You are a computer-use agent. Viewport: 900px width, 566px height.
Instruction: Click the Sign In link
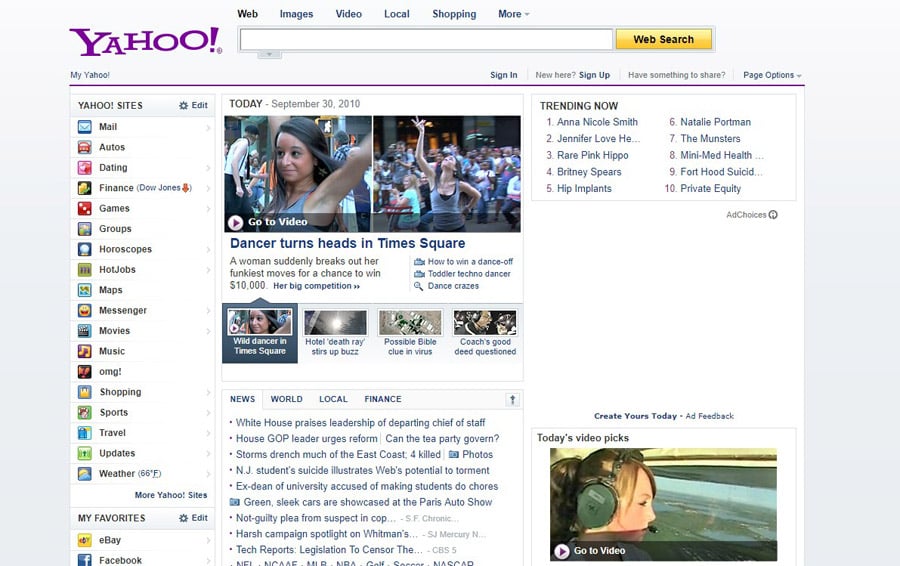504,75
